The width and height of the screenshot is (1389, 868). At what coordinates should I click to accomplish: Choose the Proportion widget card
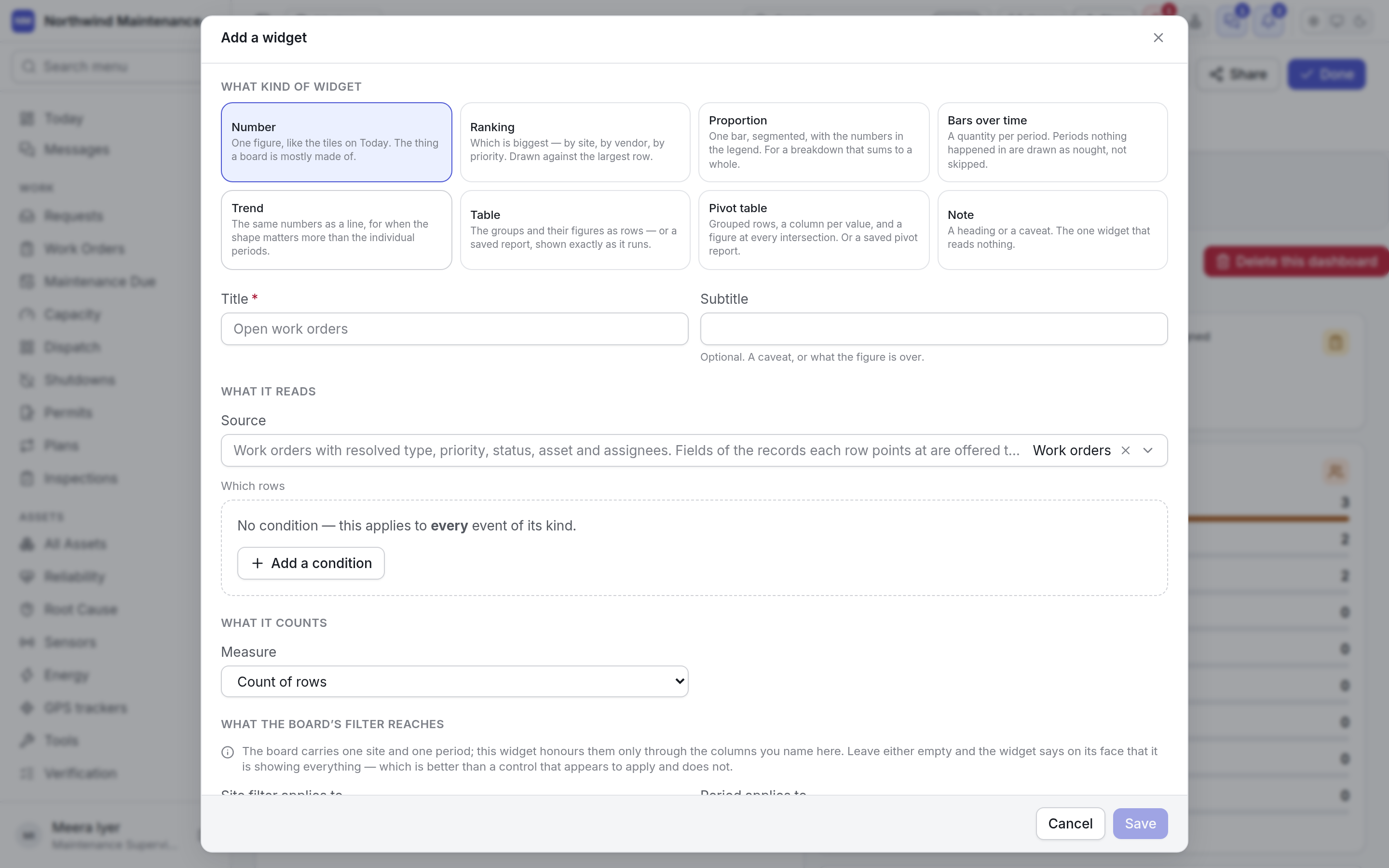coord(813,142)
